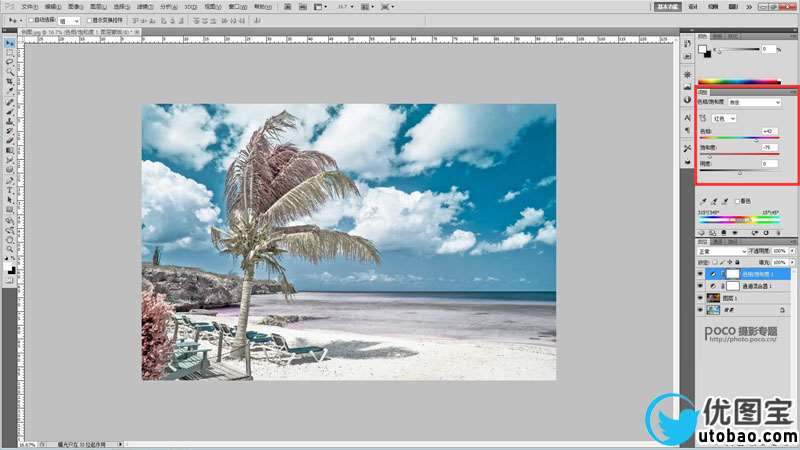
Task: Launch Bridge from the application bar
Action: (288, 7)
